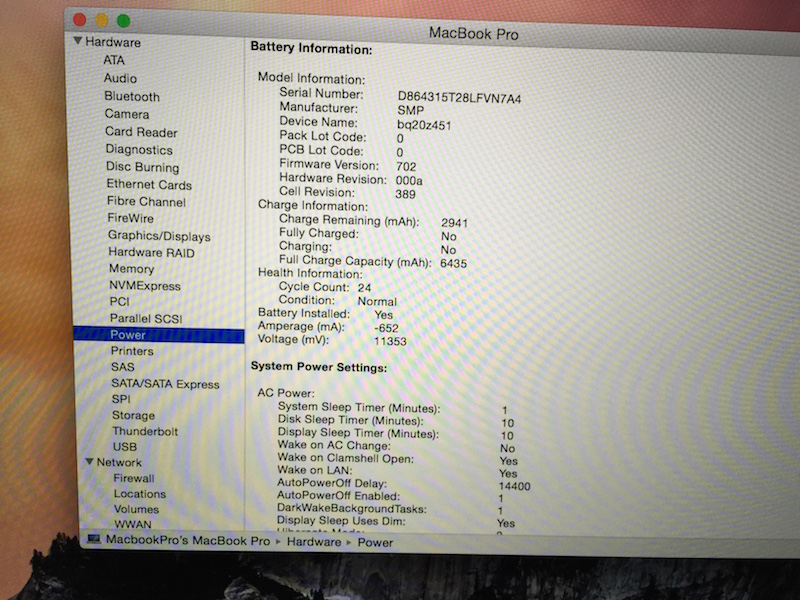The width and height of the screenshot is (800, 600).
Task: Click the computer icon in path bar
Action: pos(94,539)
